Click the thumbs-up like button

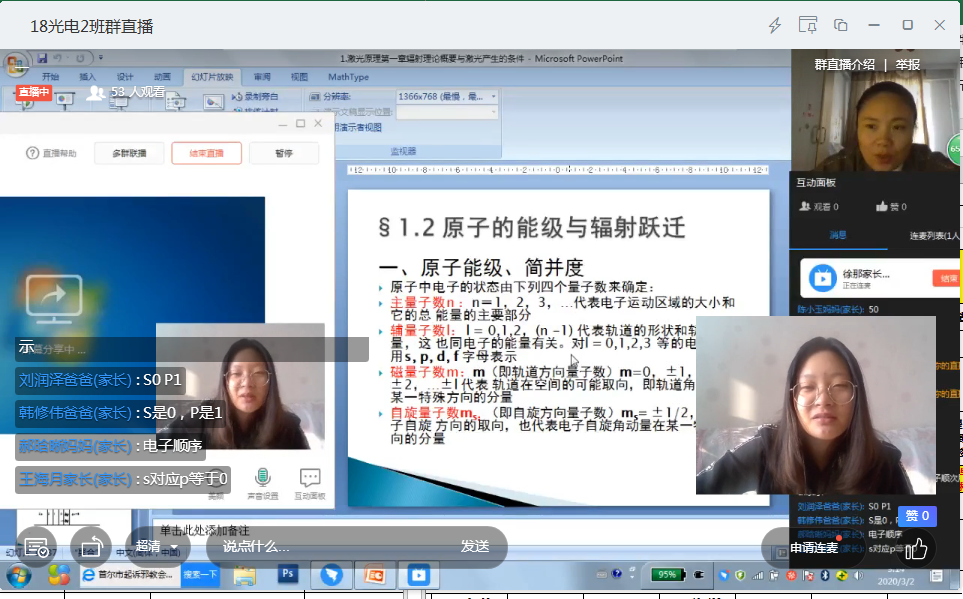(x=916, y=549)
